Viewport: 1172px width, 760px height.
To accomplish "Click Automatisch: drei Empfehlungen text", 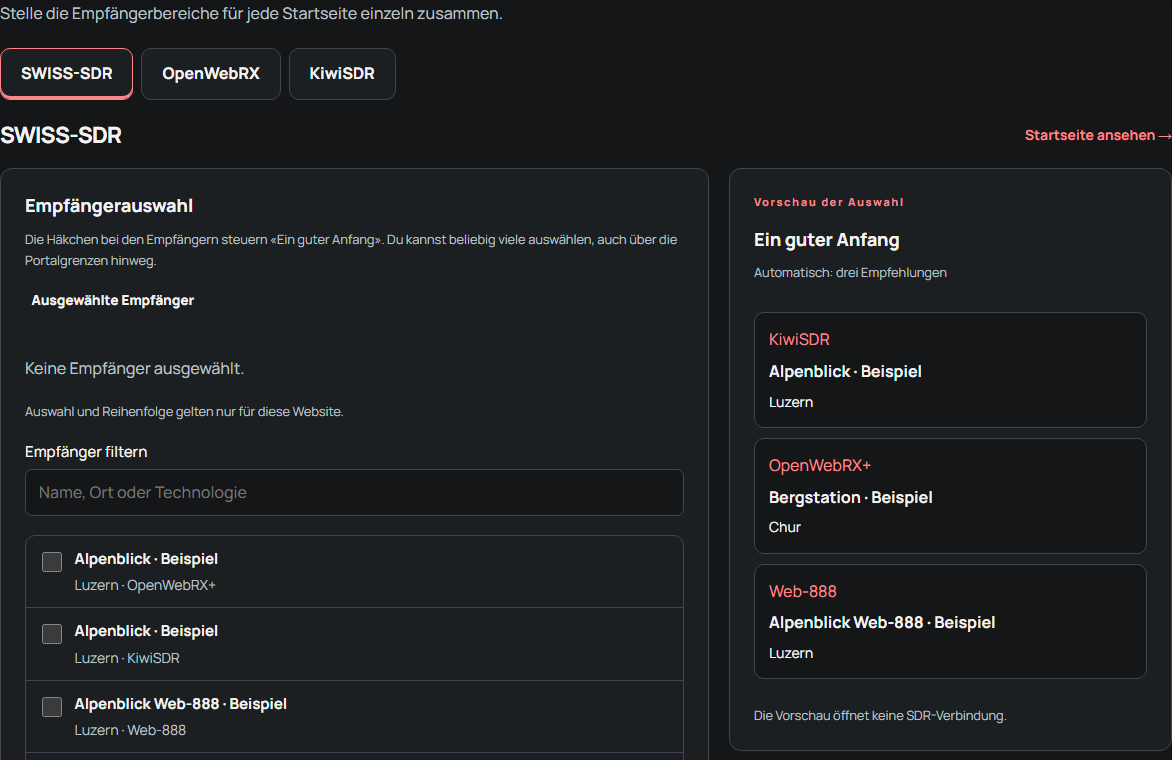I will point(850,273).
